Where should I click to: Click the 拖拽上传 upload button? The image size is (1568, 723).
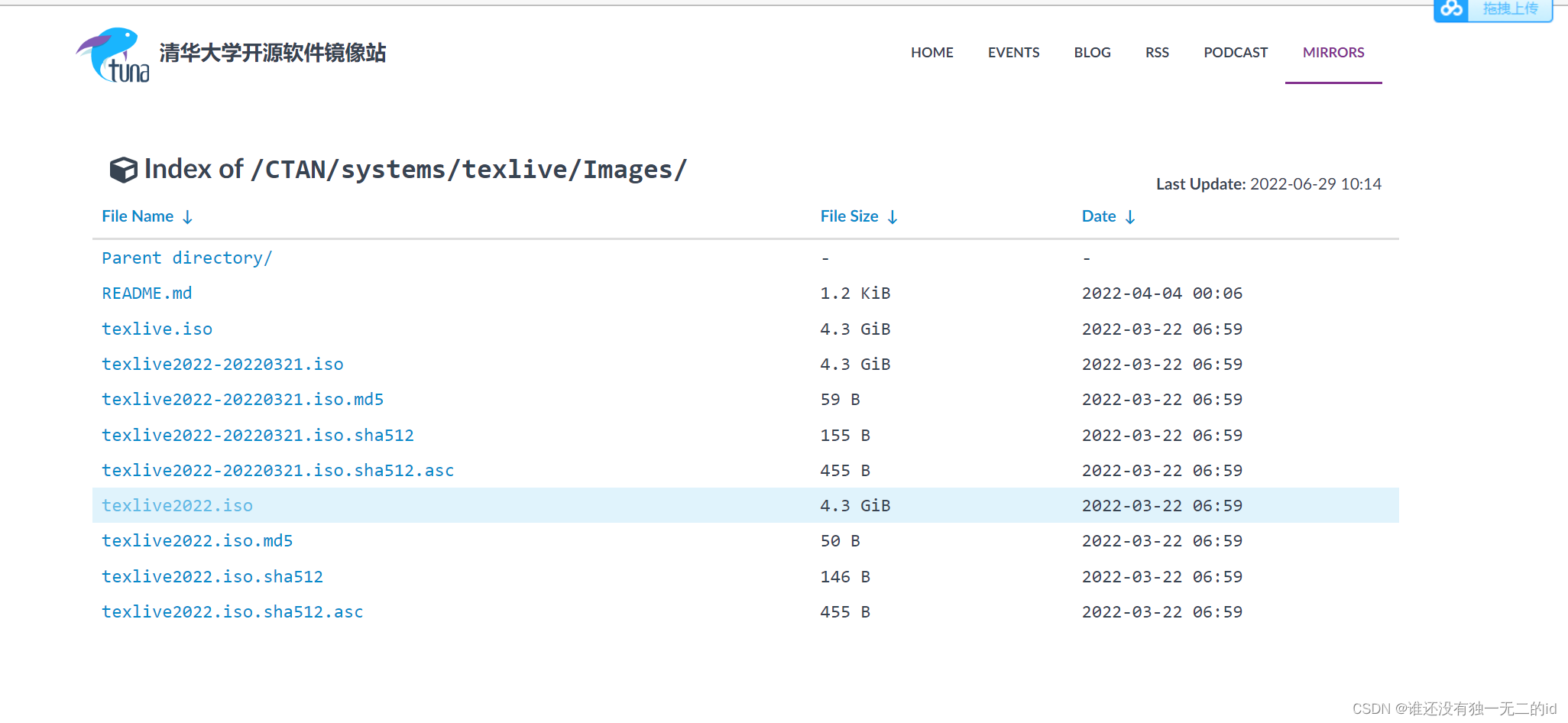(1510, 9)
